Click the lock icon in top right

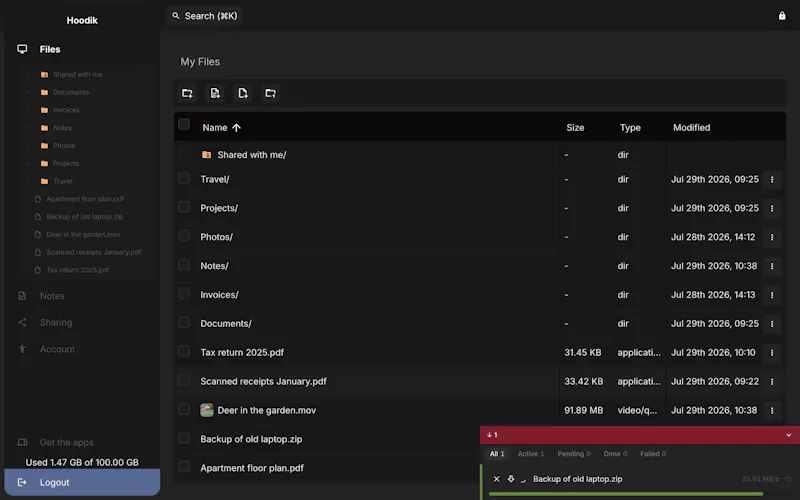pos(782,16)
